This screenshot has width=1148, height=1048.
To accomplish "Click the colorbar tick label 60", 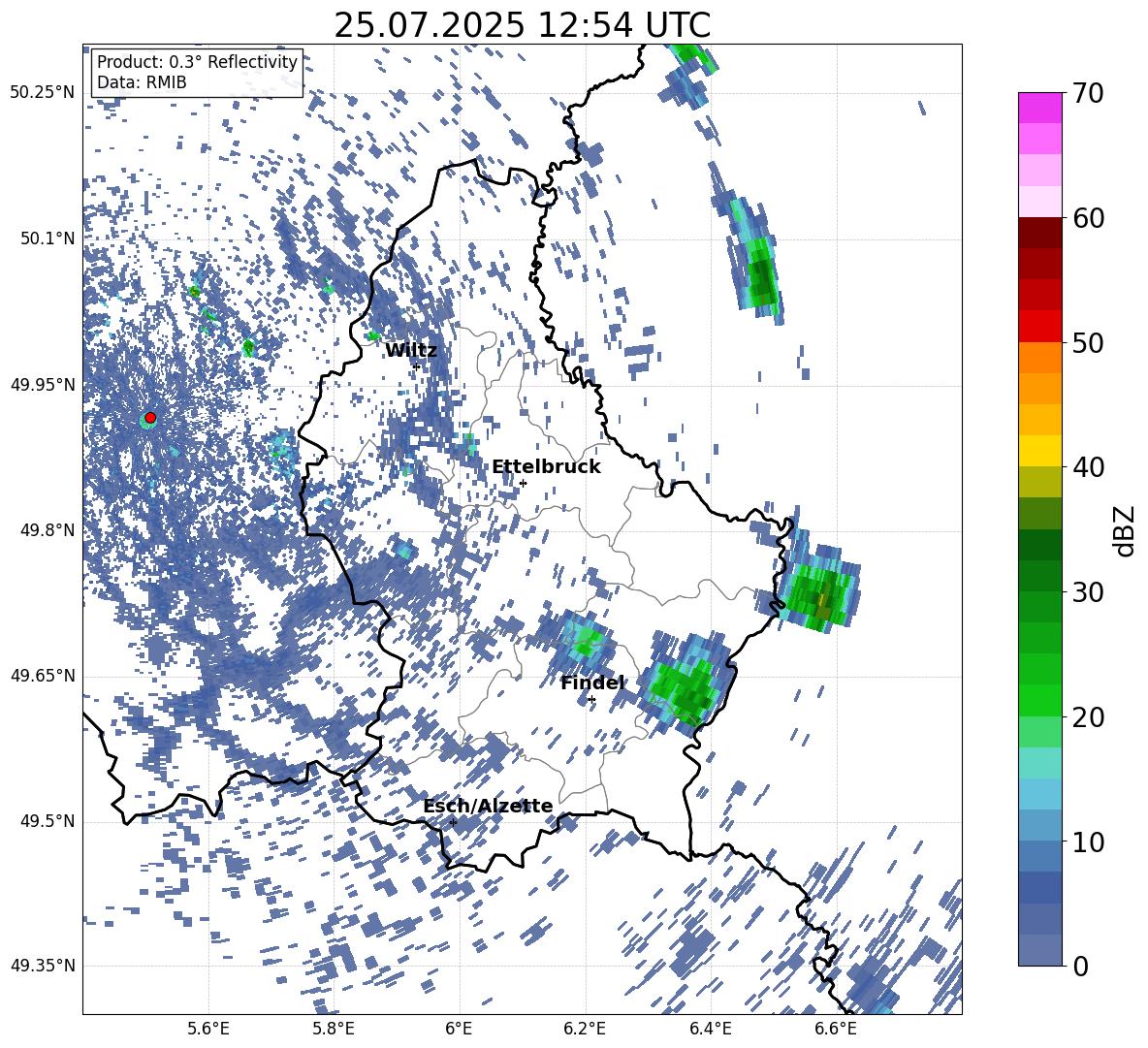I will pyautogui.click(x=1088, y=218).
